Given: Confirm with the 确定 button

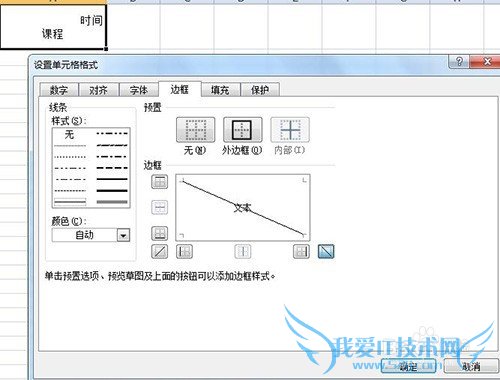Looking at the screenshot, I should coord(408,367).
